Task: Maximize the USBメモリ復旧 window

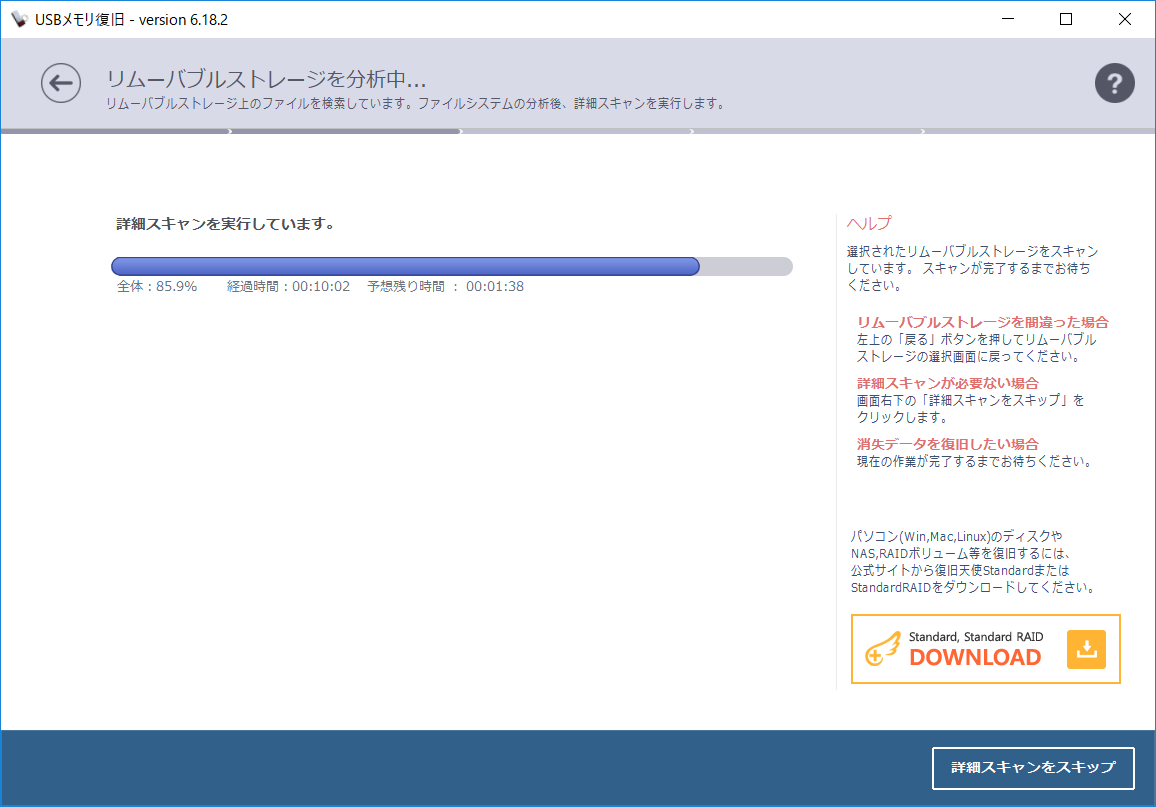Action: pos(1066,19)
